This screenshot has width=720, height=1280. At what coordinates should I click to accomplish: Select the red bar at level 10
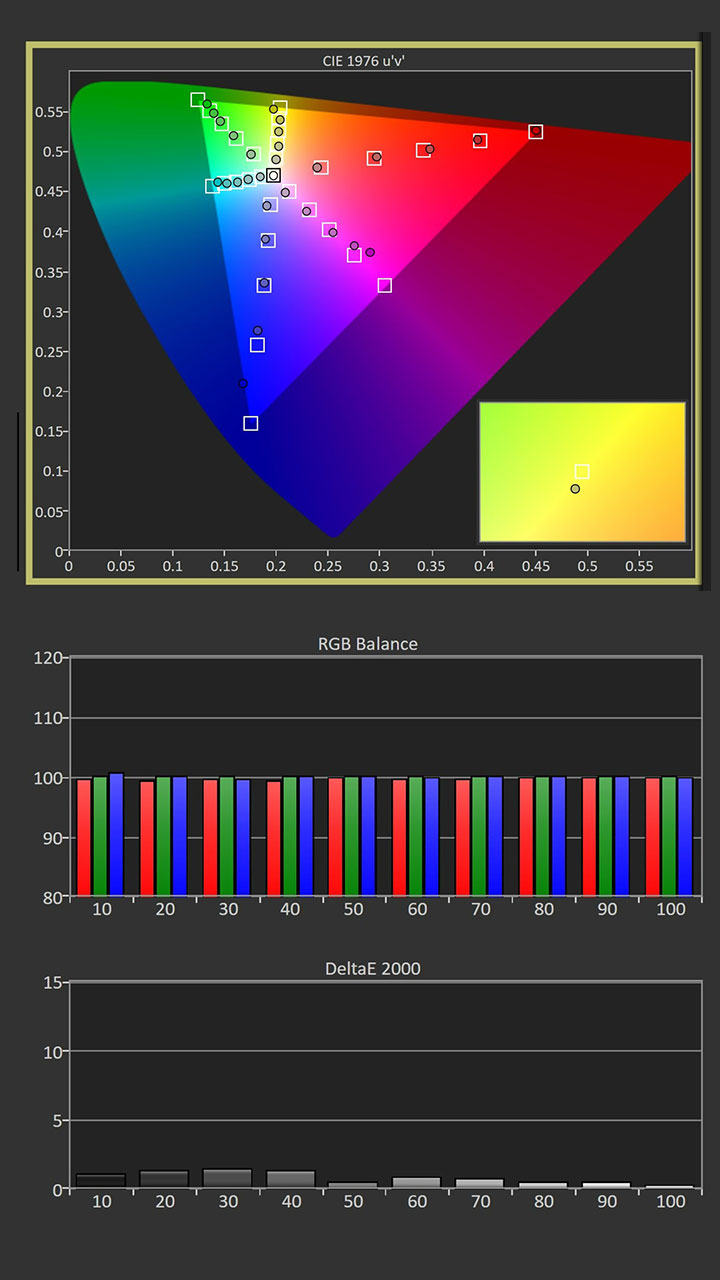[x=84, y=837]
